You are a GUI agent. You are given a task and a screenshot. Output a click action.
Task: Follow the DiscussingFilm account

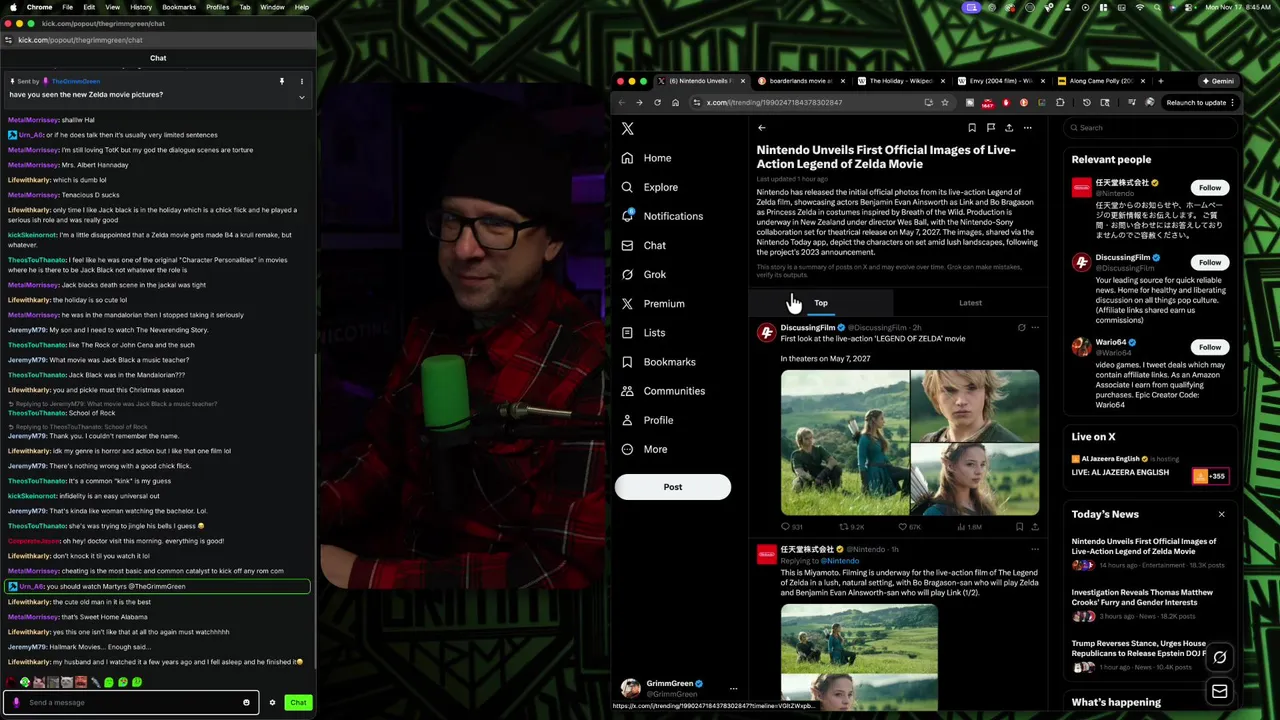(x=1209, y=263)
